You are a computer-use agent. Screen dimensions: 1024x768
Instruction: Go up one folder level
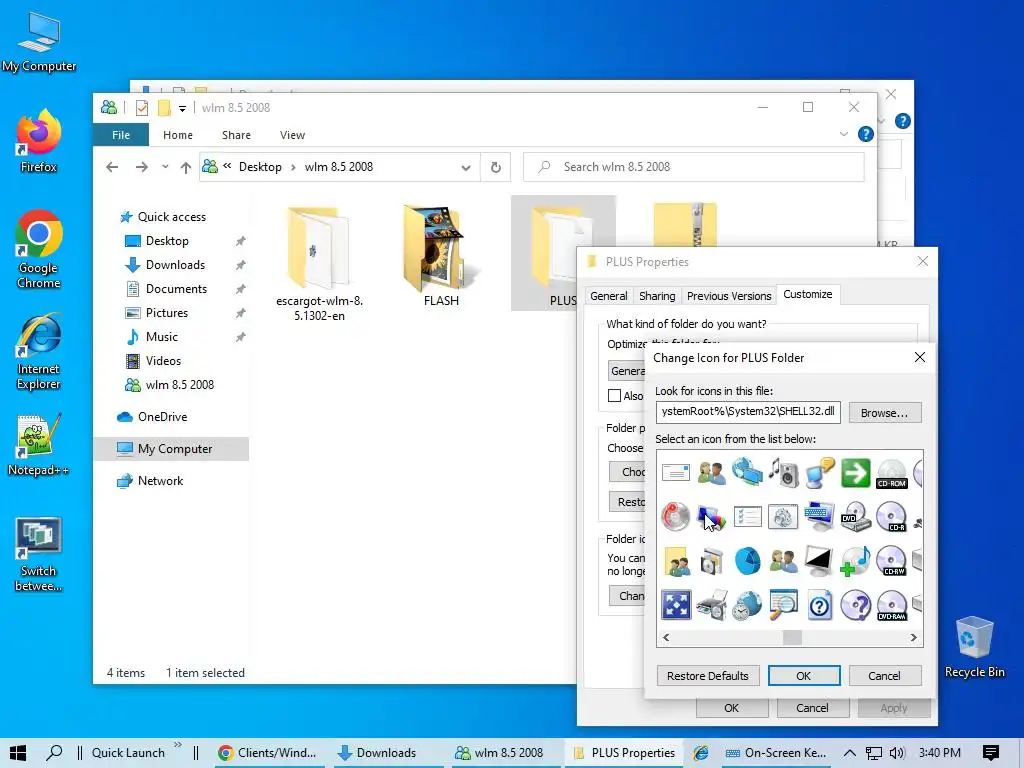tap(186, 168)
